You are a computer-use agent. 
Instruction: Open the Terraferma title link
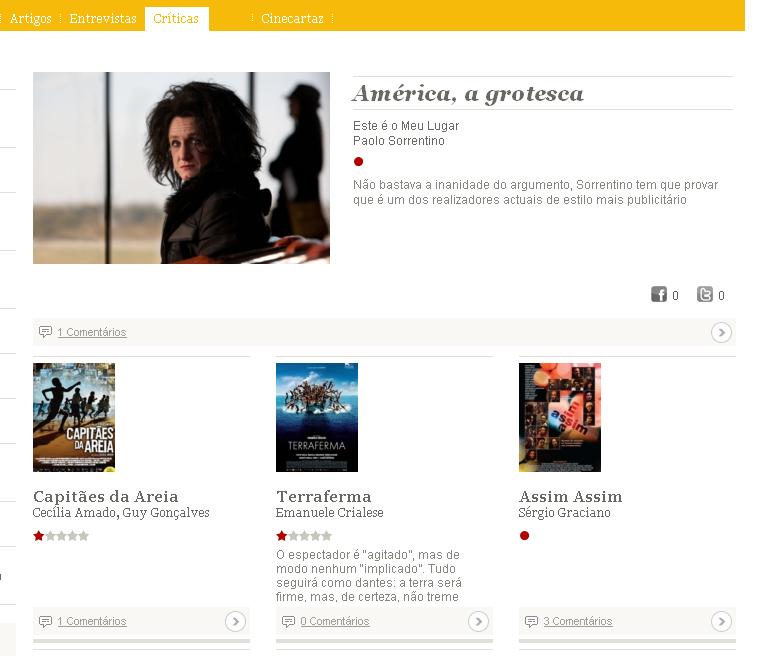324,496
